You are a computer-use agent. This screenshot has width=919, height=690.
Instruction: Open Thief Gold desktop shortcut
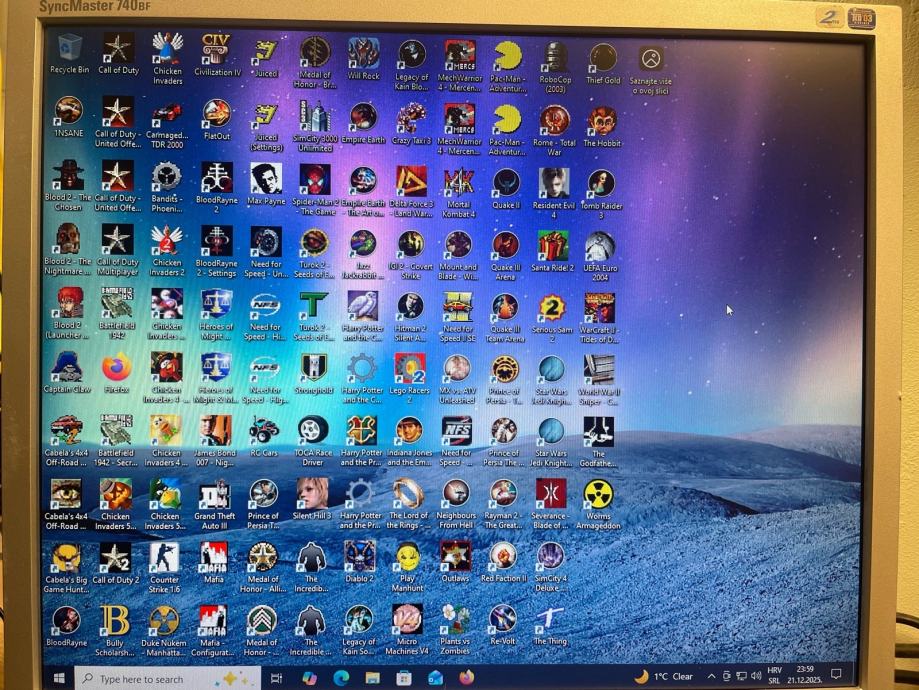coord(603,63)
